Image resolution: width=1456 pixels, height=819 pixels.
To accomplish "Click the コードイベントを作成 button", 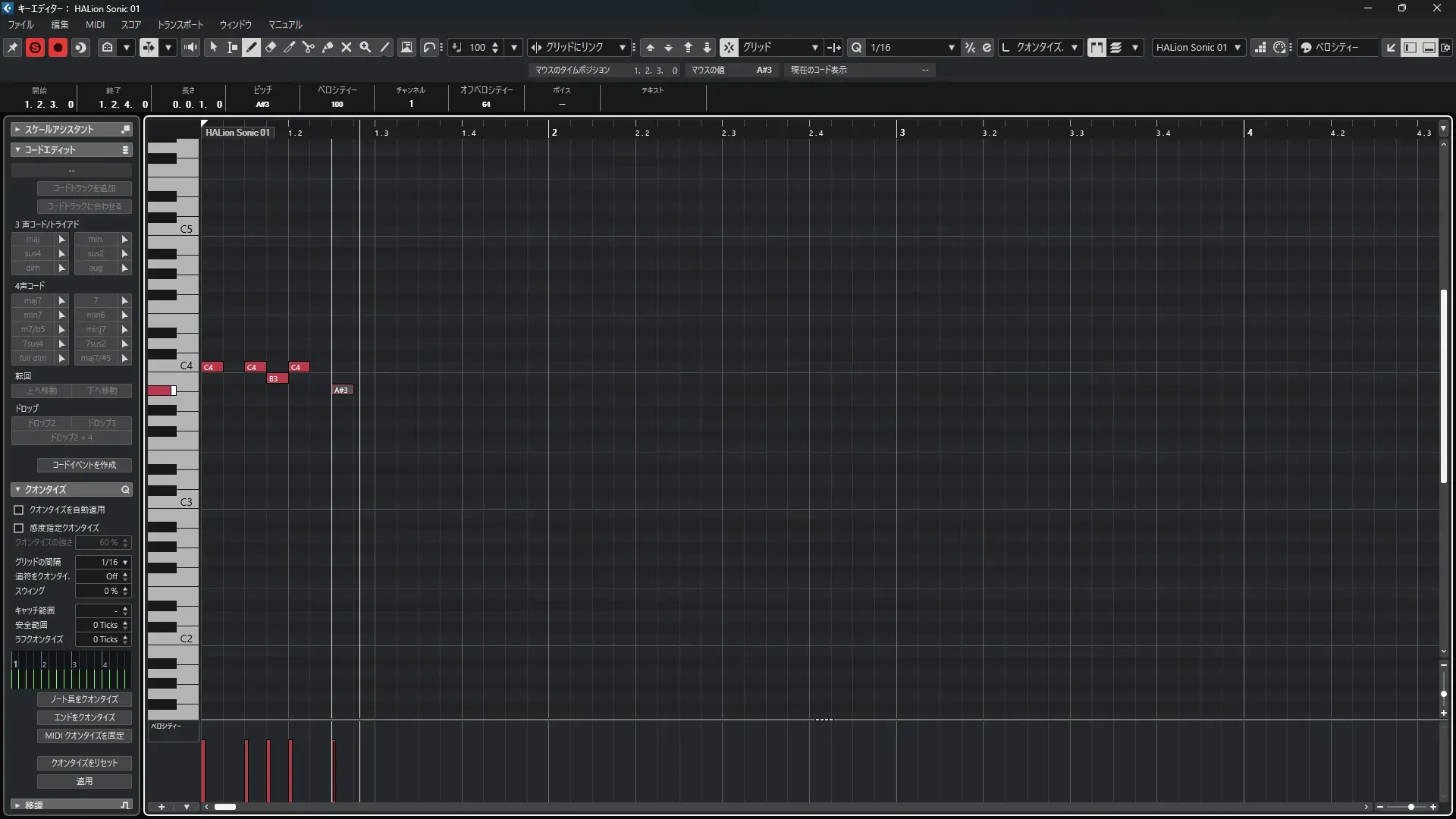I will pos(84,465).
